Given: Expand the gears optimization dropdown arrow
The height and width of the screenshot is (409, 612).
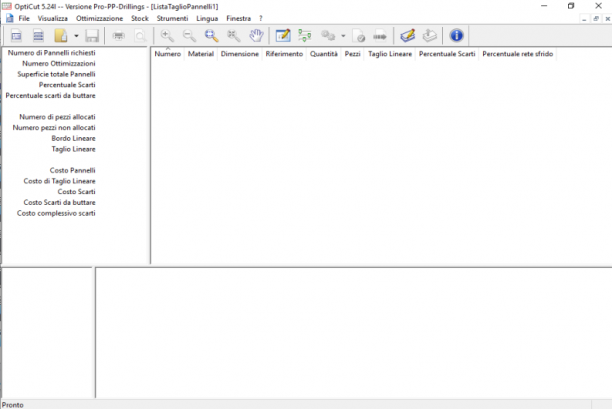Looking at the screenshot, I should [343, 36].
